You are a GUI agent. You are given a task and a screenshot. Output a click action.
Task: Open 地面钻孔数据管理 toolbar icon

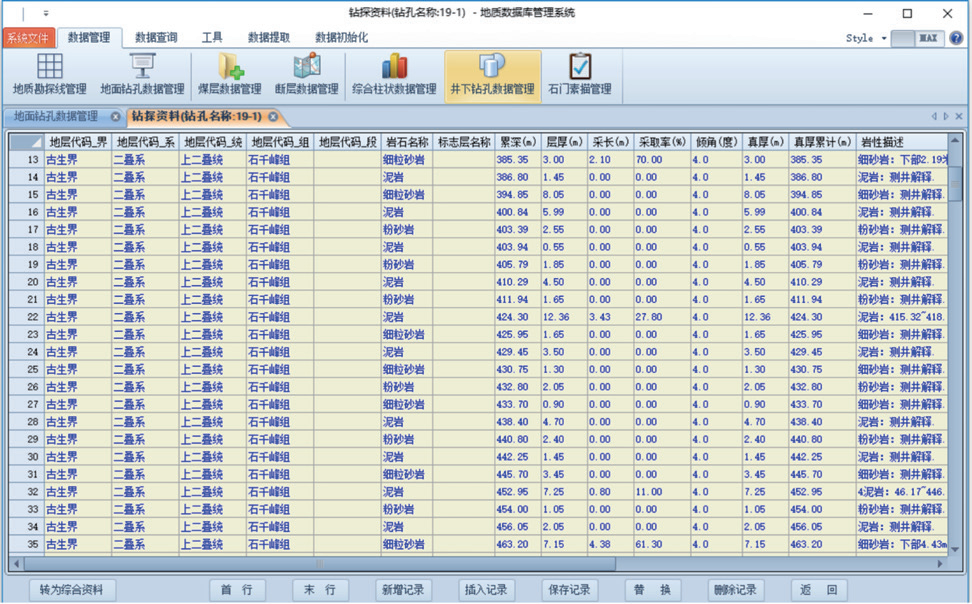click(x=143, y=66)
